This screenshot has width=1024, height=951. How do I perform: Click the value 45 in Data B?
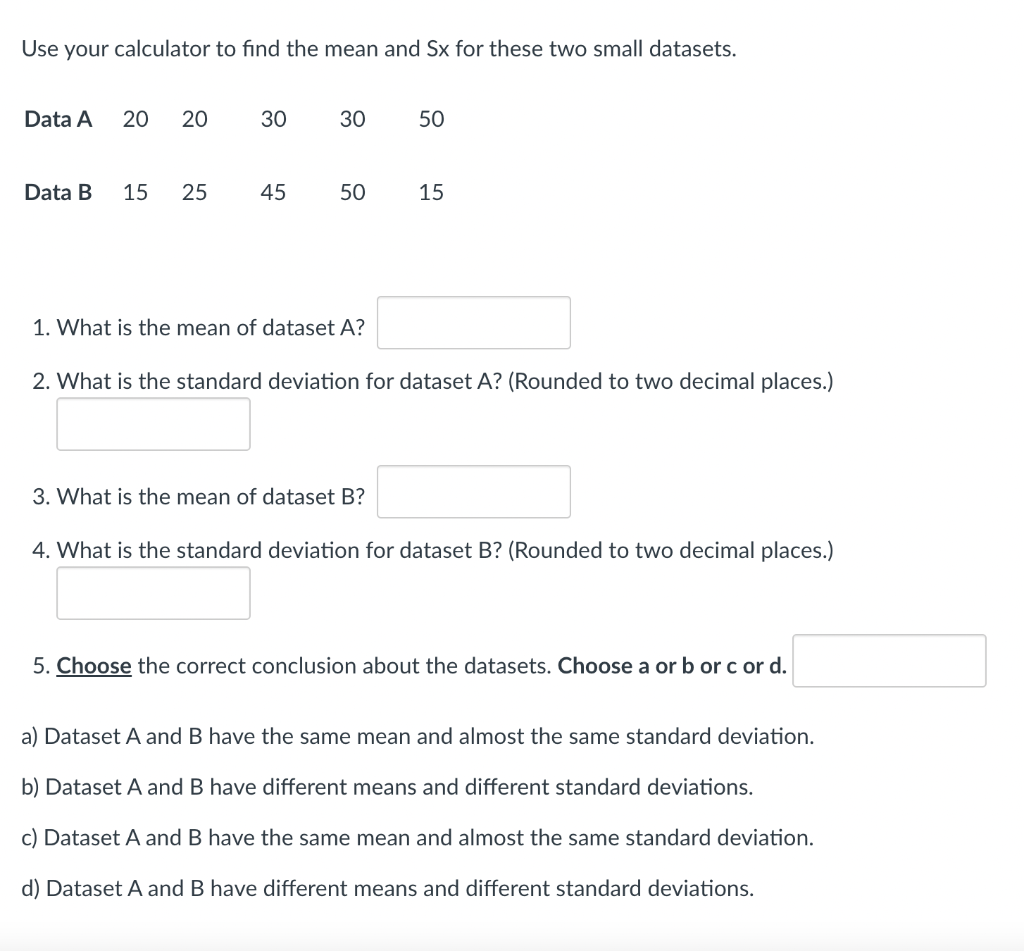point(273,193)
